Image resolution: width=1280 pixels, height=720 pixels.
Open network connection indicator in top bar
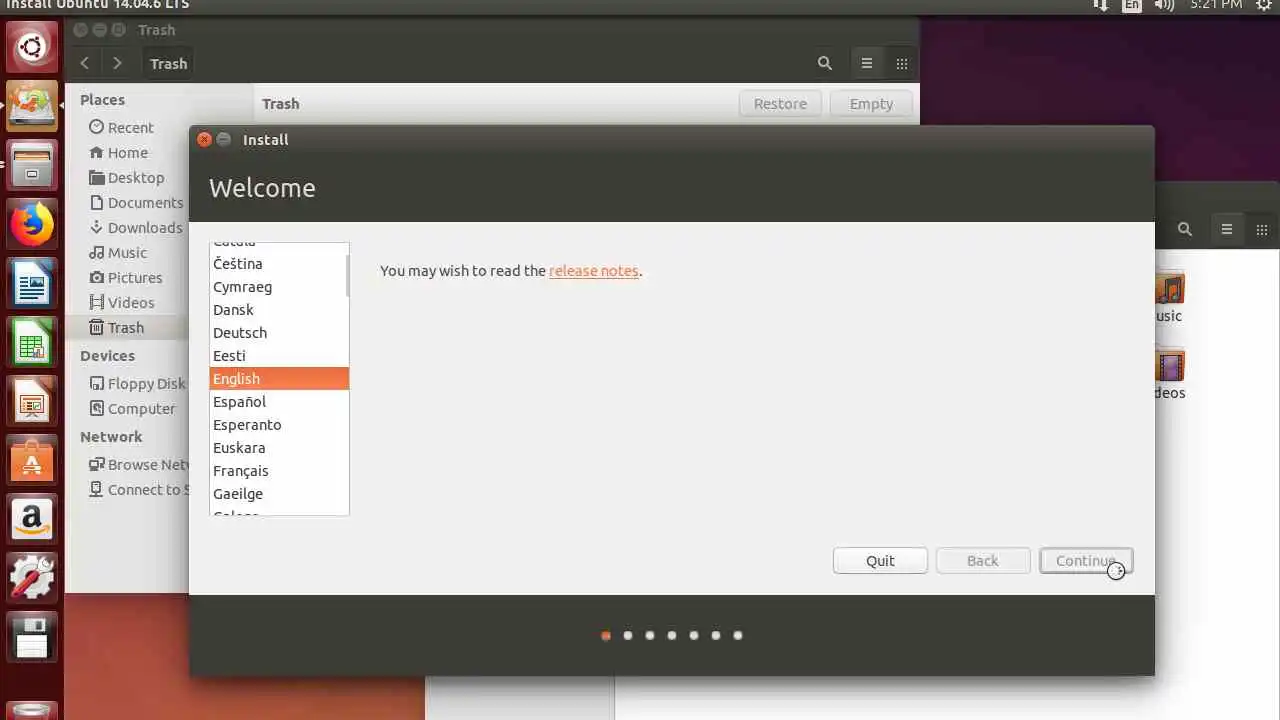point(1101,5)
